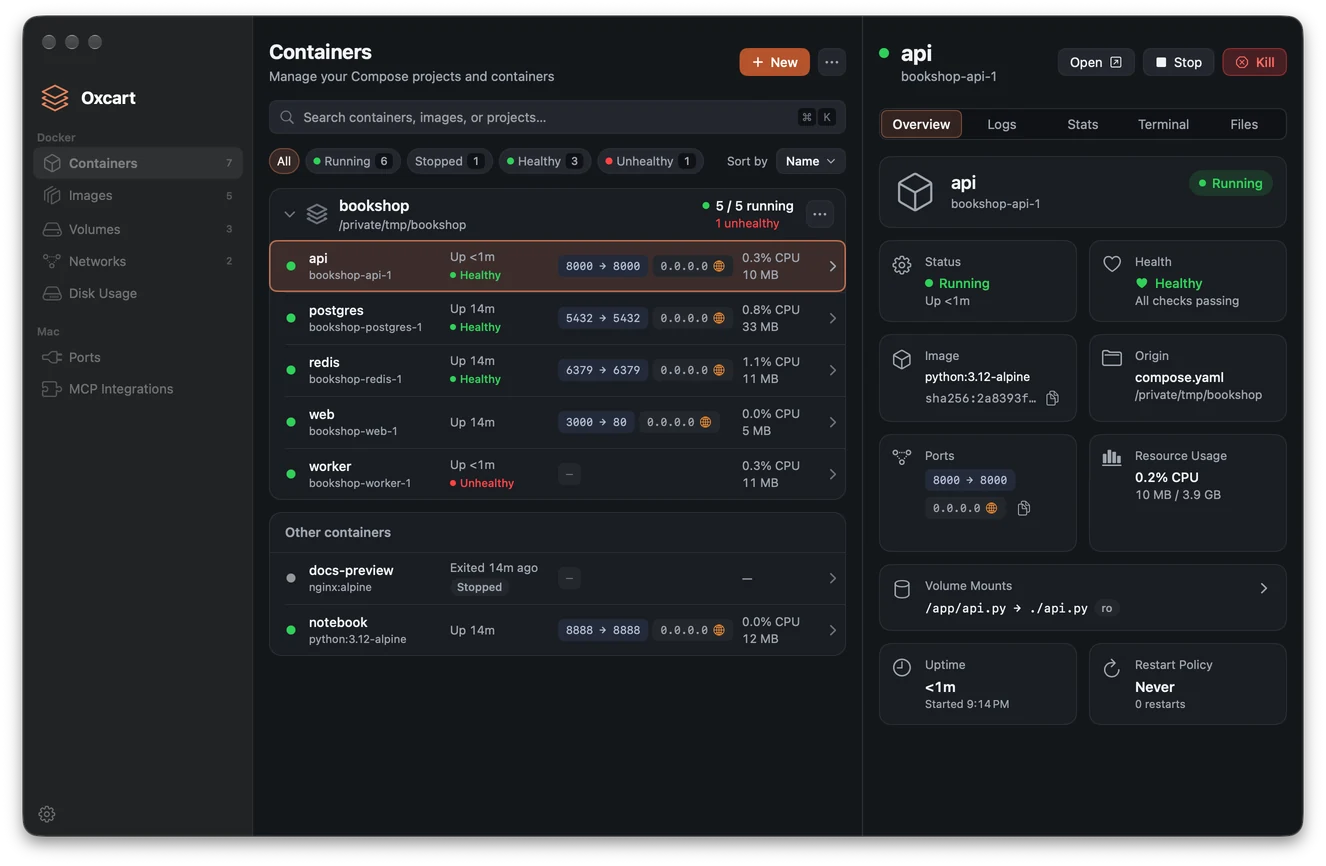Viewport: 1326px width, 866px height.
Task: Switch to the Terminal tab
Action: (x=1163, y=124)
